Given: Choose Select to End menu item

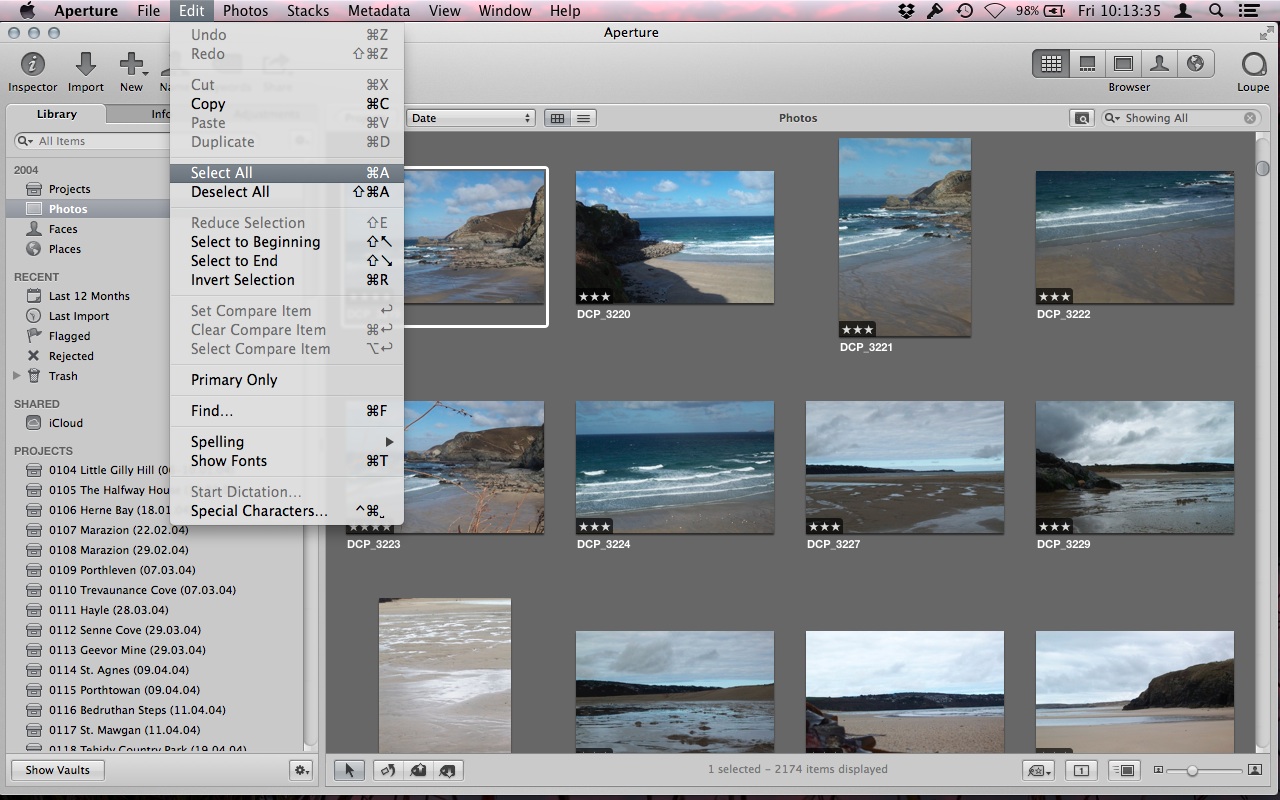Looking at the screenshot, I should (287, 261).
